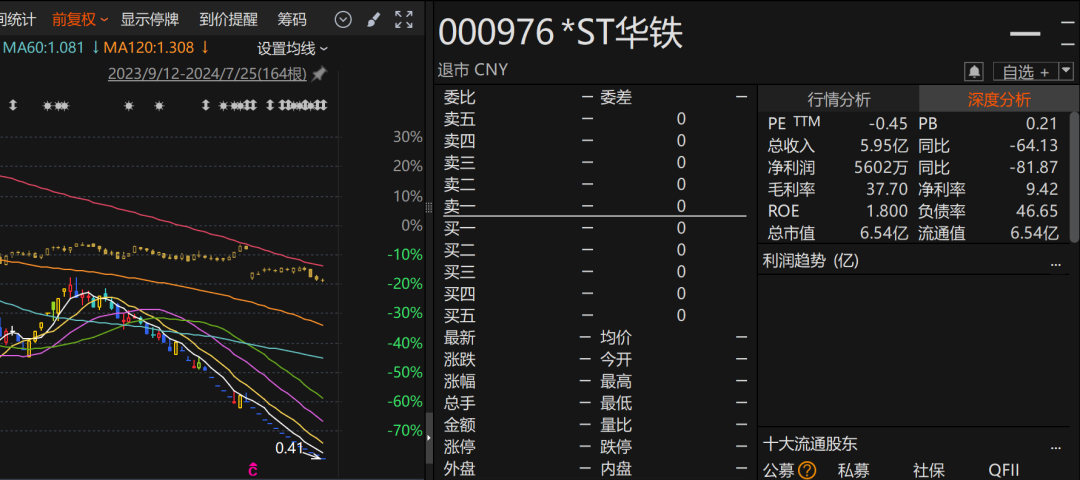
Task: Open the 利润趋势 more options ellipsis
Action: point(1056,262)
